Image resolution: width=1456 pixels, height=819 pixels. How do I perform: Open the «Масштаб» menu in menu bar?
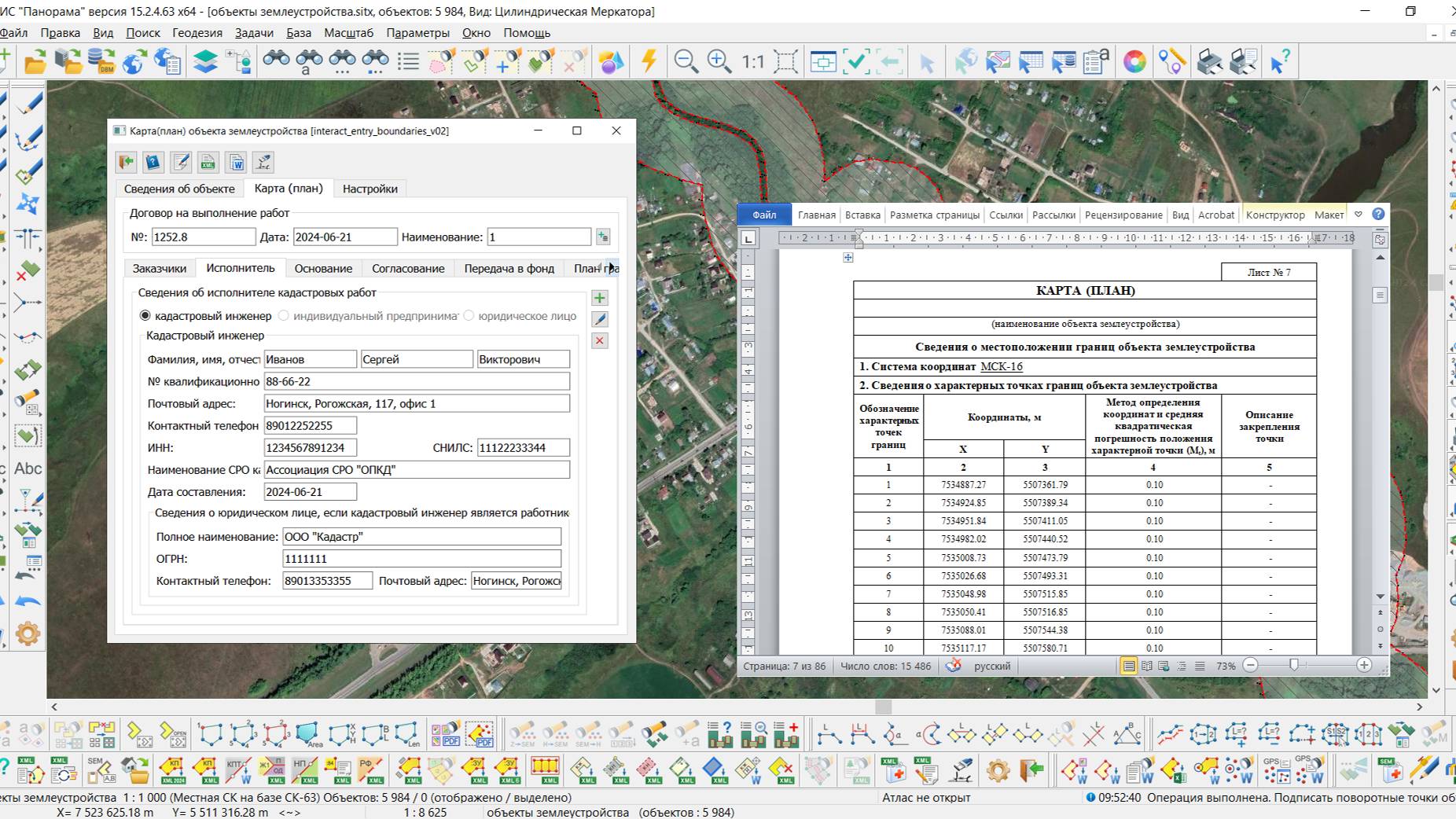(x=348, y=33)
